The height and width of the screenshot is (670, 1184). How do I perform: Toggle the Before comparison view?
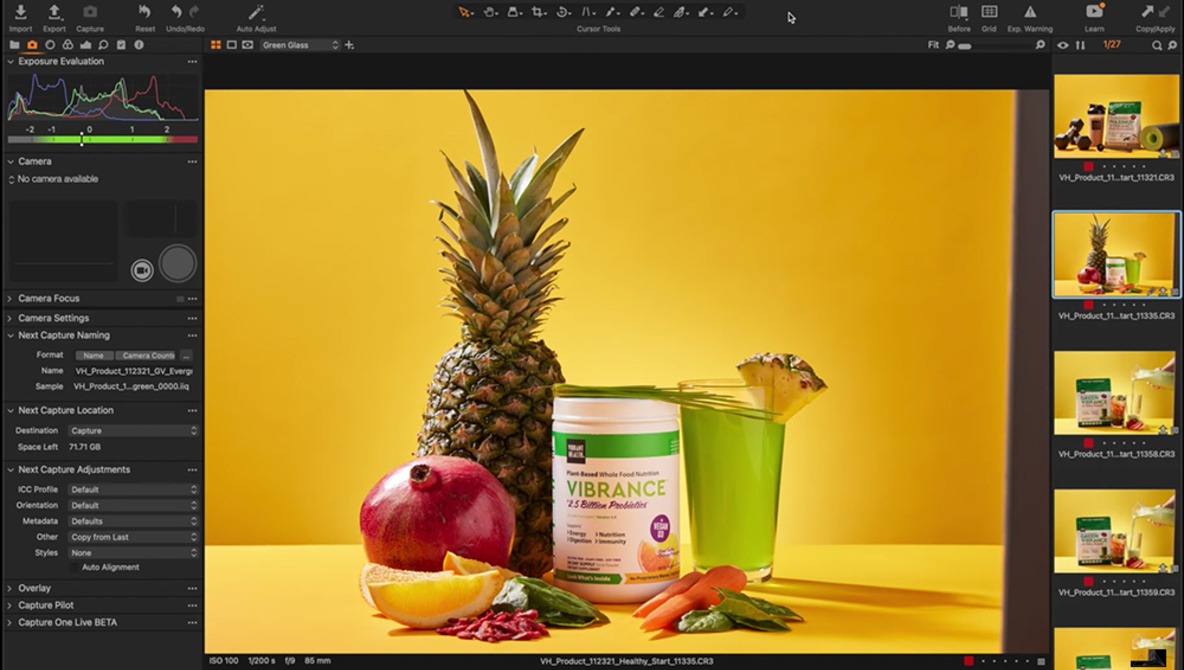[x=959, y=12]
